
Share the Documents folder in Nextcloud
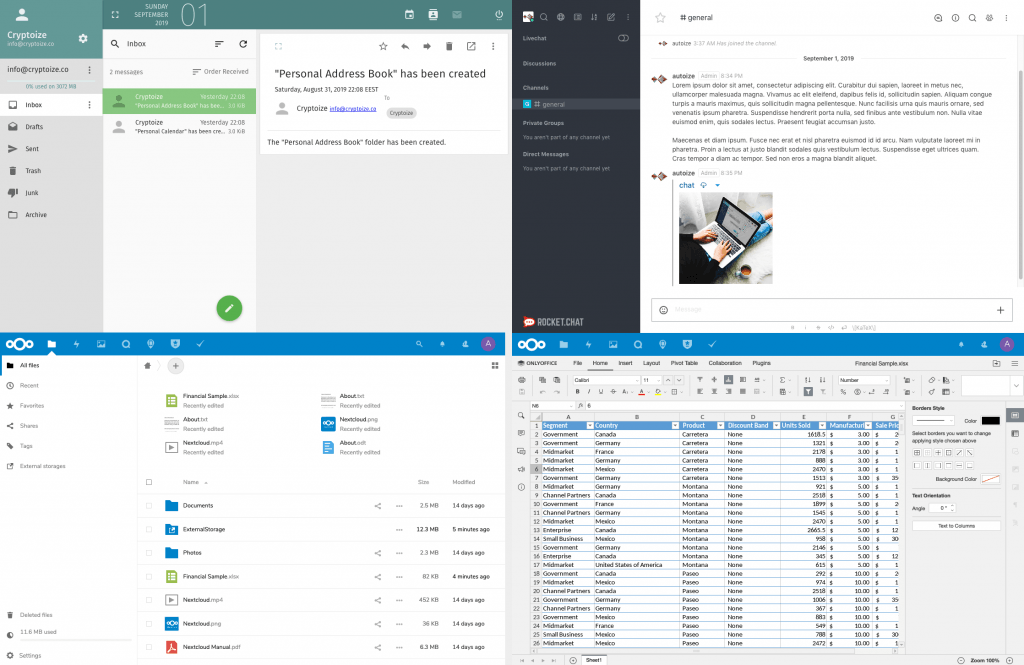(378, 506)
